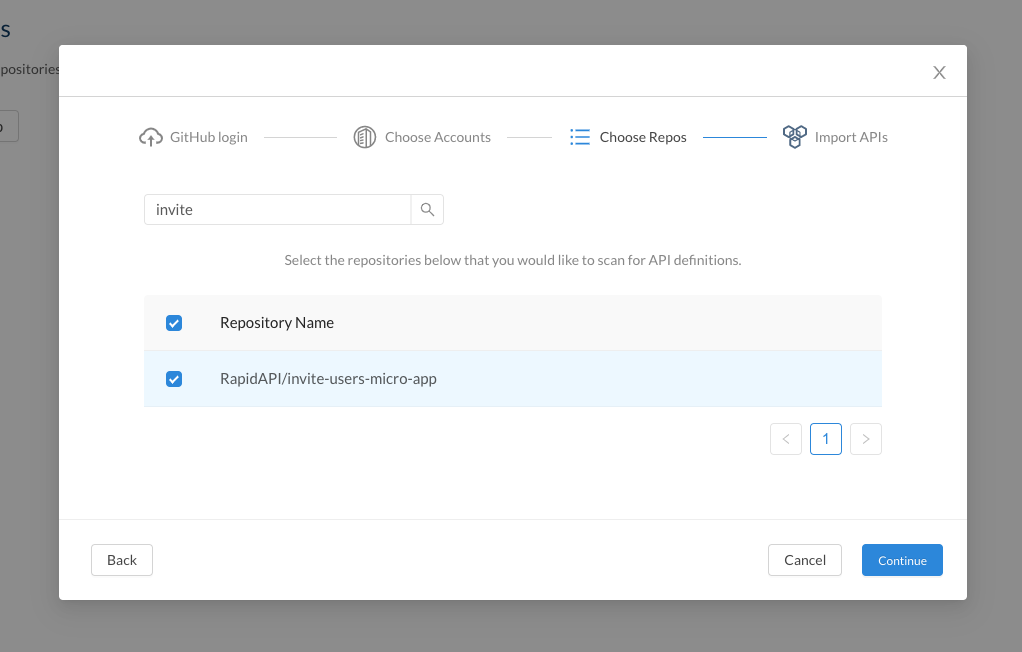Click the Import APIs hexagon icon
Screen dimensions: 1022x652
coord(795,137)
